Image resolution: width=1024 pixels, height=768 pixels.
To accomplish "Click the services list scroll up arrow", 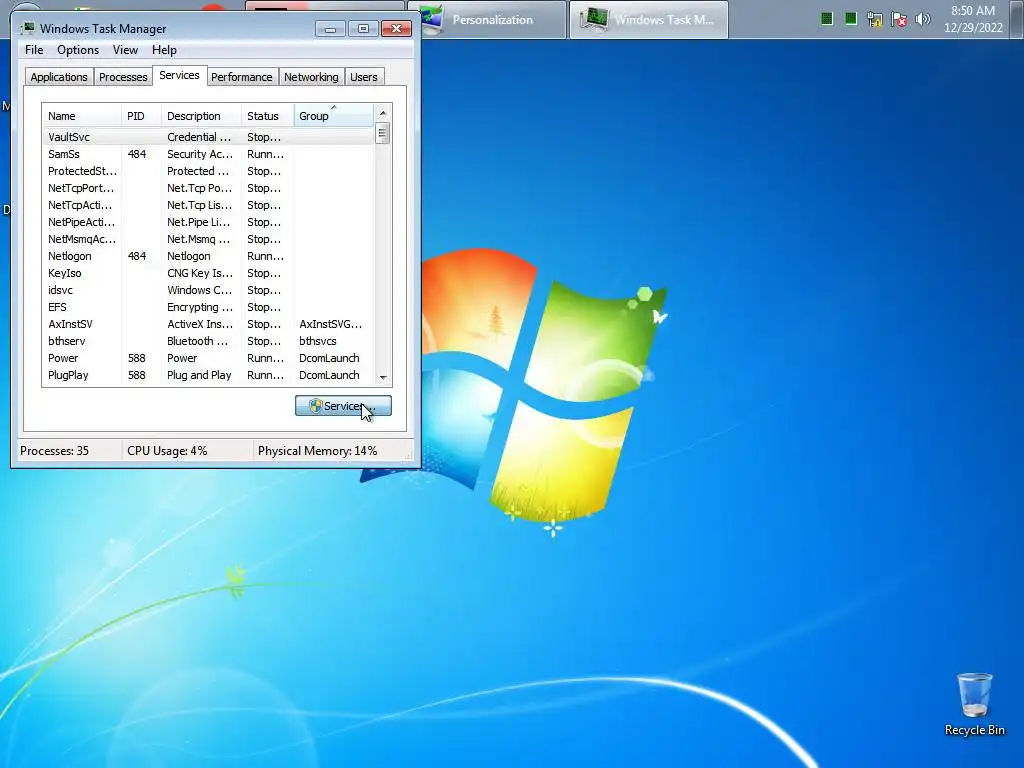I will click(x=383, y=113).
